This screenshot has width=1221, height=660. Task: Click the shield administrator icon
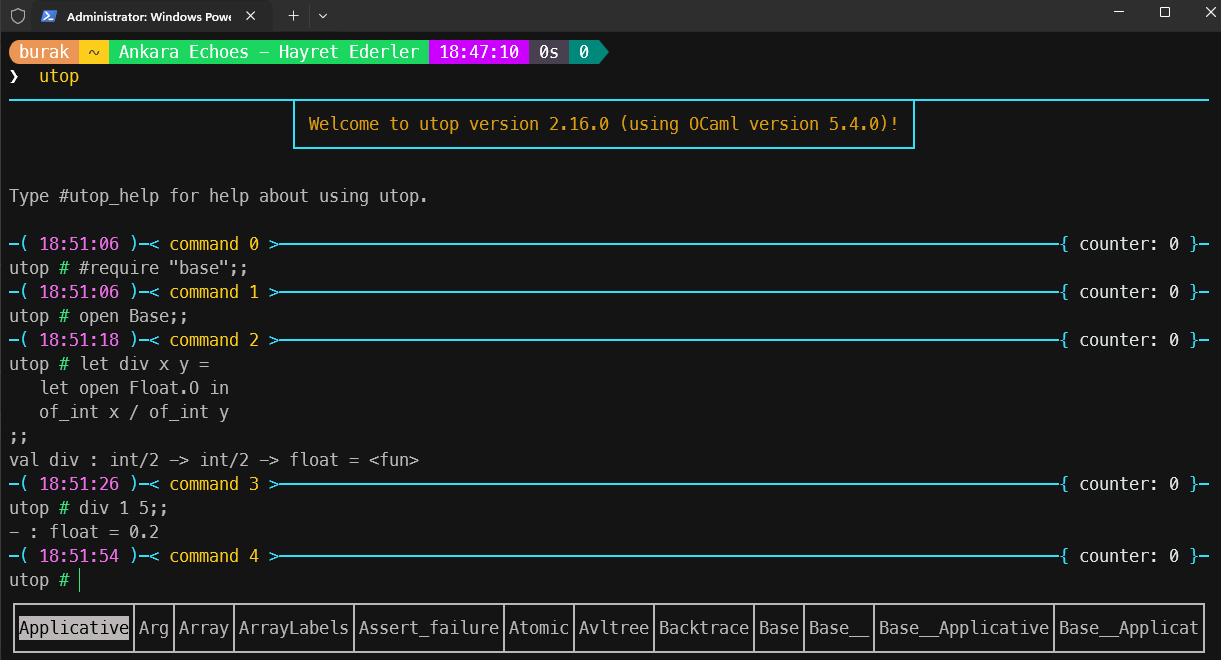click(x=17, y=16)
